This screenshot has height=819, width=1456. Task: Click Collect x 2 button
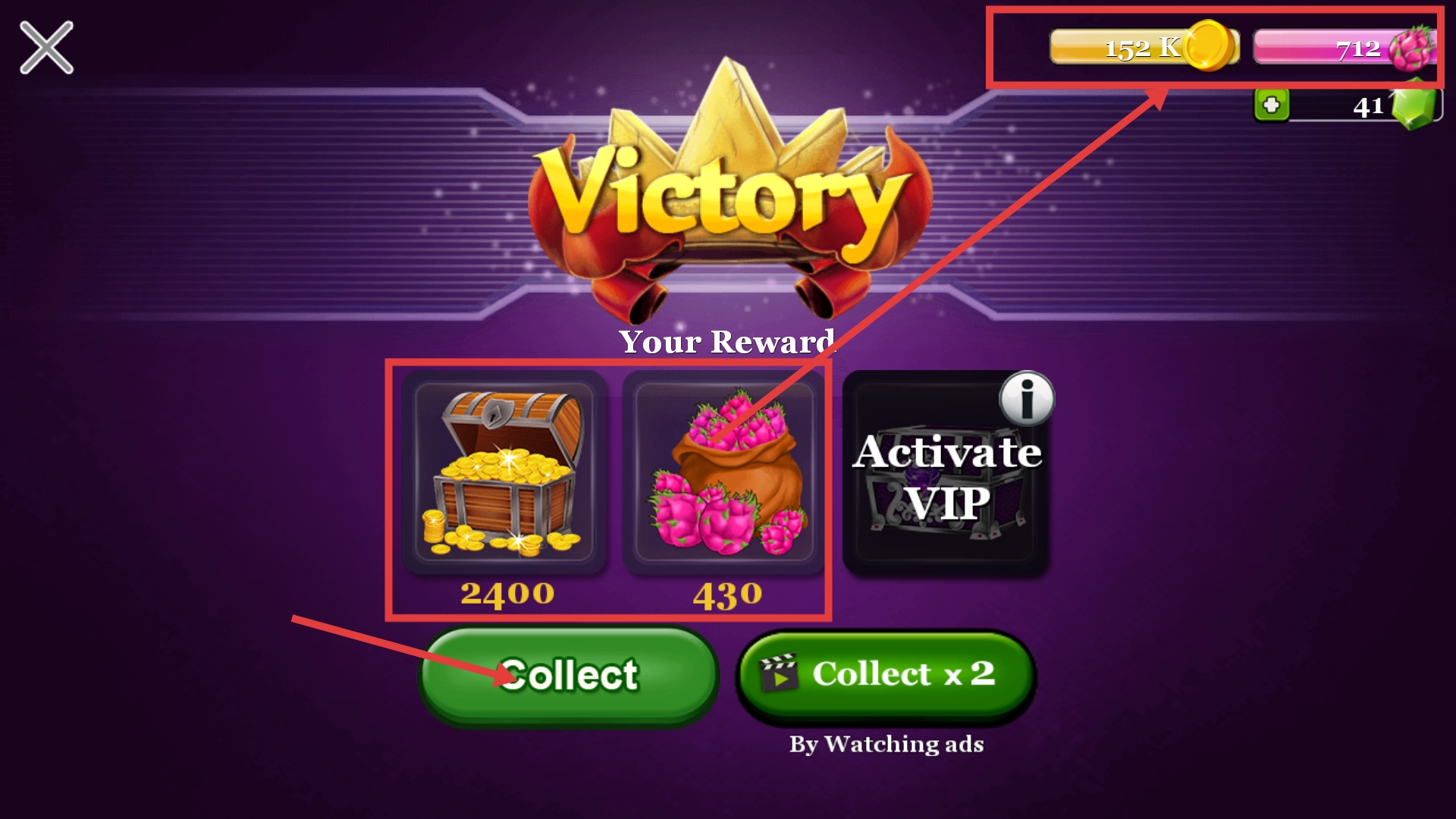tap(886, 675)
